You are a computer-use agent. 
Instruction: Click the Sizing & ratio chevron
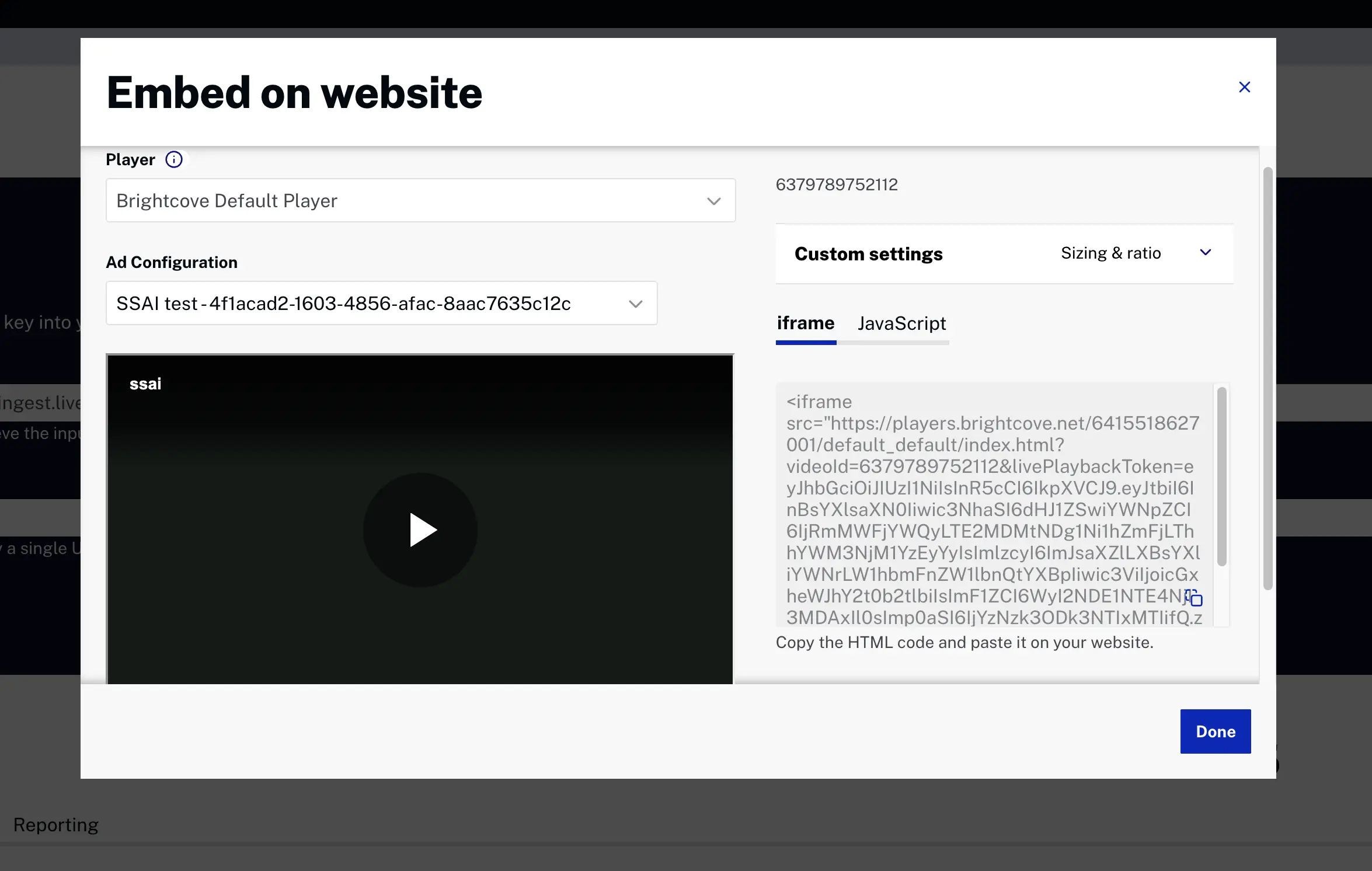(x=1206, y=253)
